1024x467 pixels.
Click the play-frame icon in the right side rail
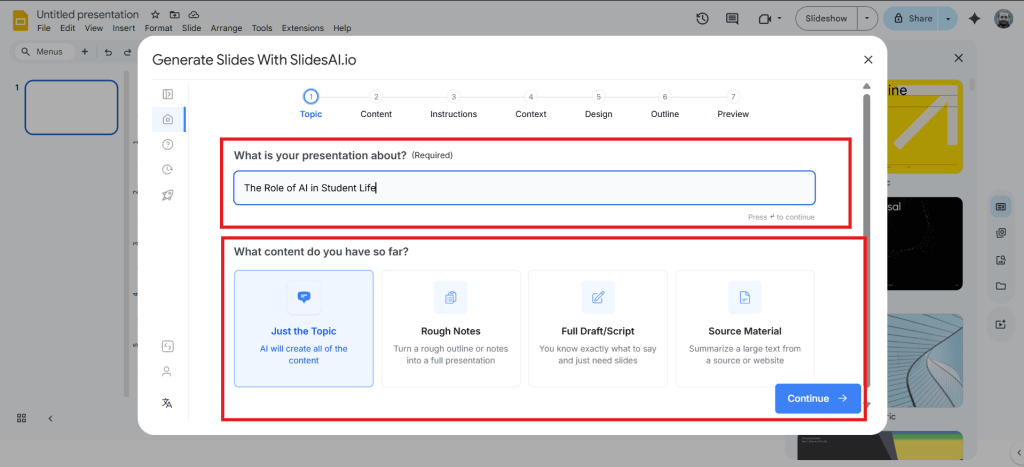click(1000, 324)
